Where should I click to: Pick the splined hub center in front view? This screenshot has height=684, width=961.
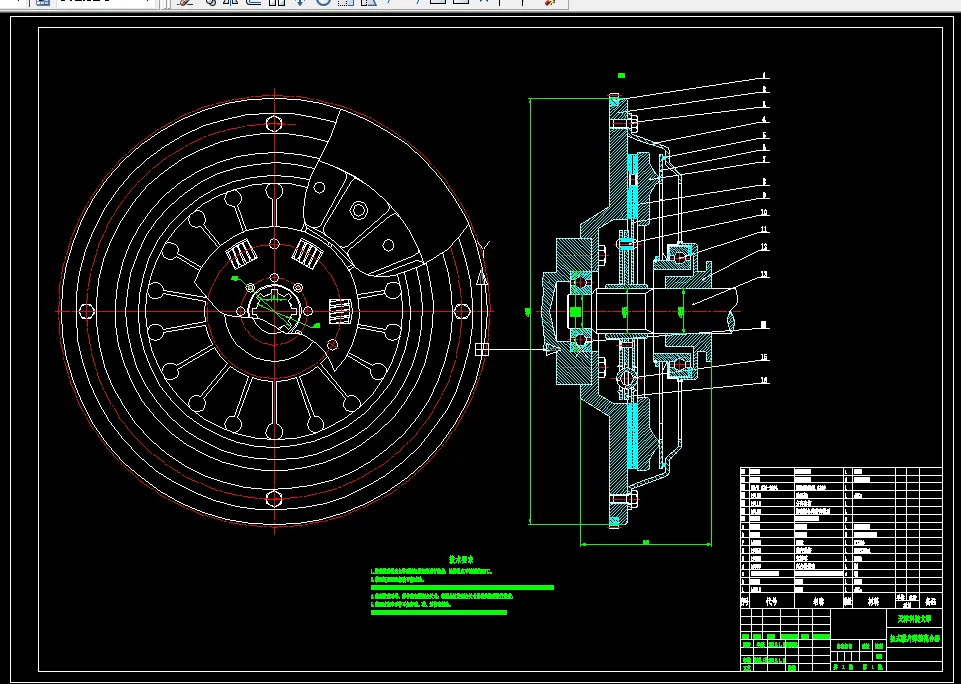(x=275, y=311)
